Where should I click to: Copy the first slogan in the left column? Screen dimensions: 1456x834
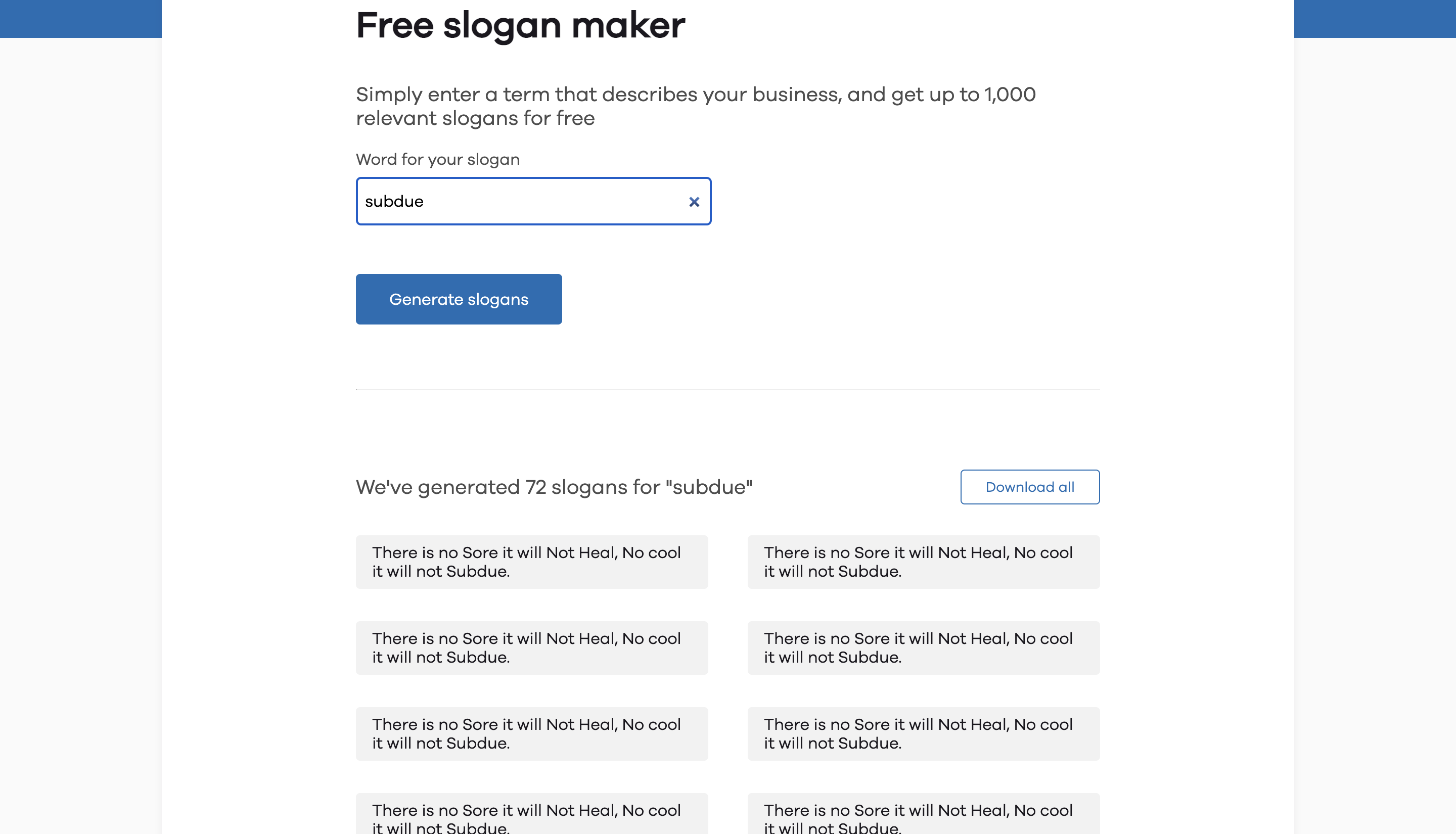point(531,562)
